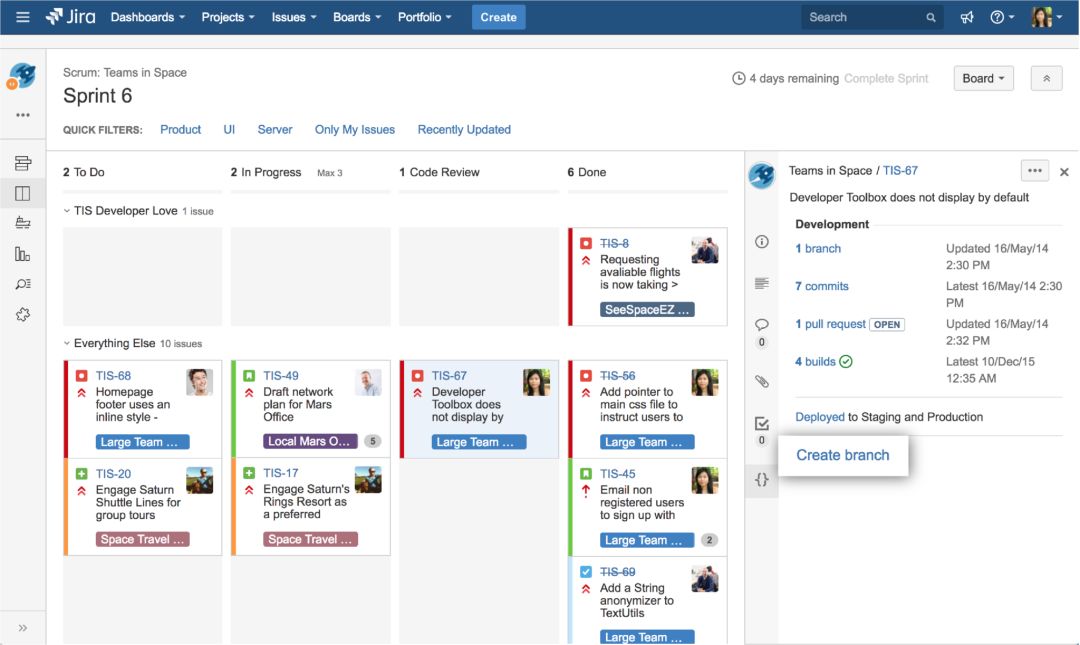Click the 1 pull request link
The width and height of the screenshot is (1080, 645).
click(x=831, y=324)
